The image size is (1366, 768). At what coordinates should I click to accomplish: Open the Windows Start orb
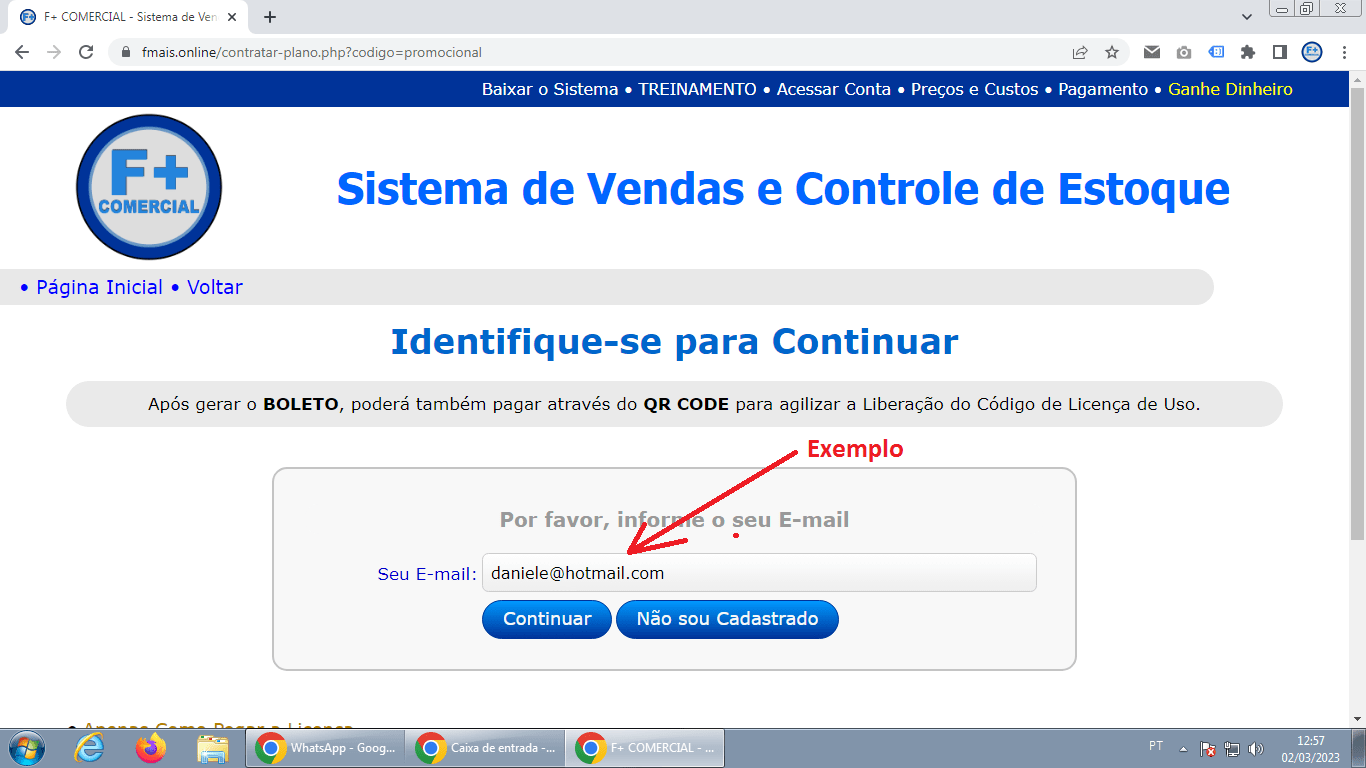(26, 748)
